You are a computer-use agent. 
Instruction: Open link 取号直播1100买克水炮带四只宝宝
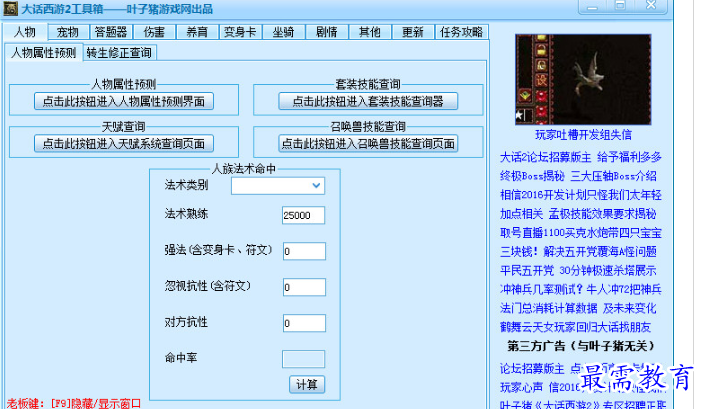[x=581, y=233]
